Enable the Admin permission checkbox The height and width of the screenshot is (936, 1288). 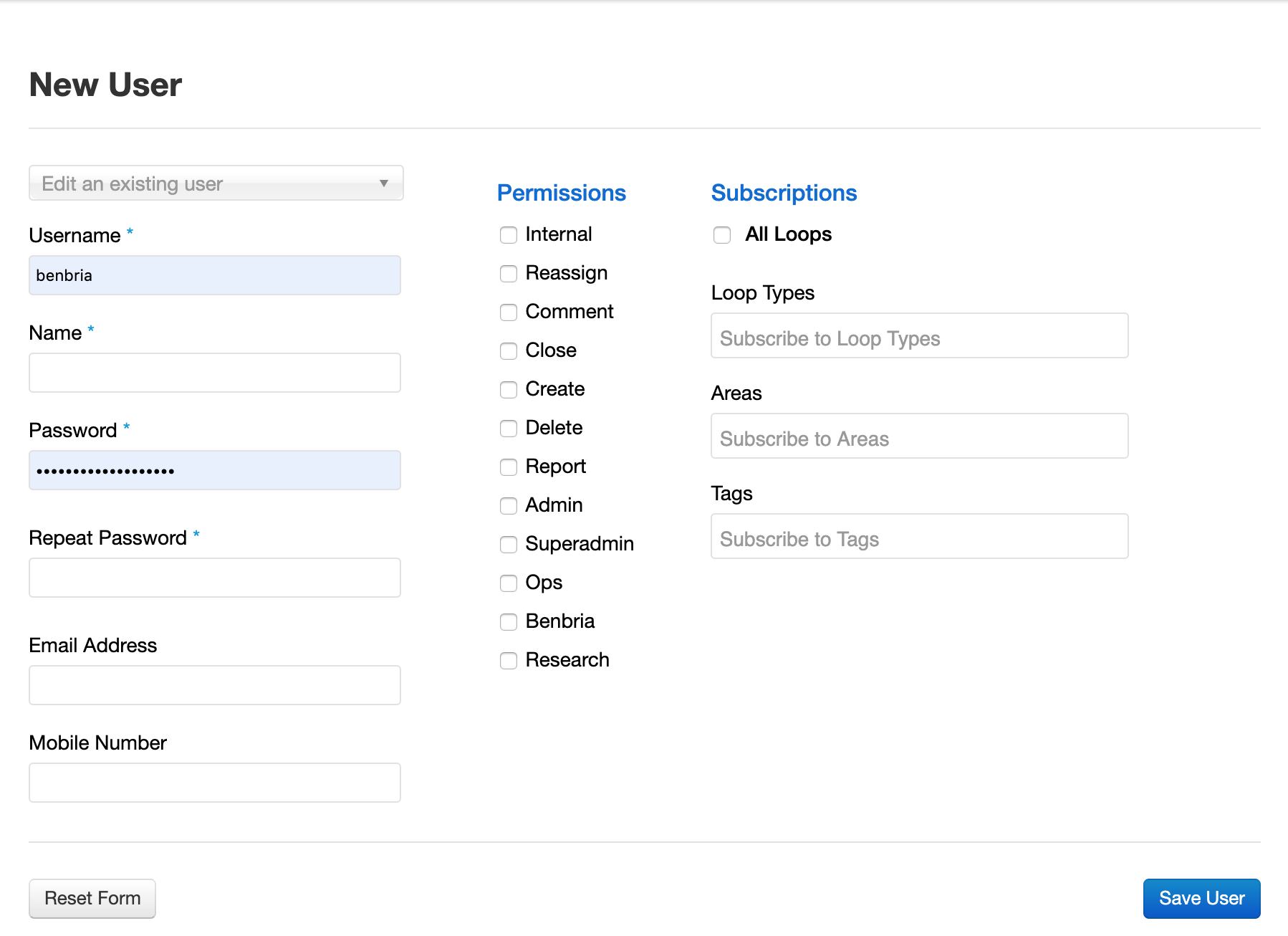[509, 506]
